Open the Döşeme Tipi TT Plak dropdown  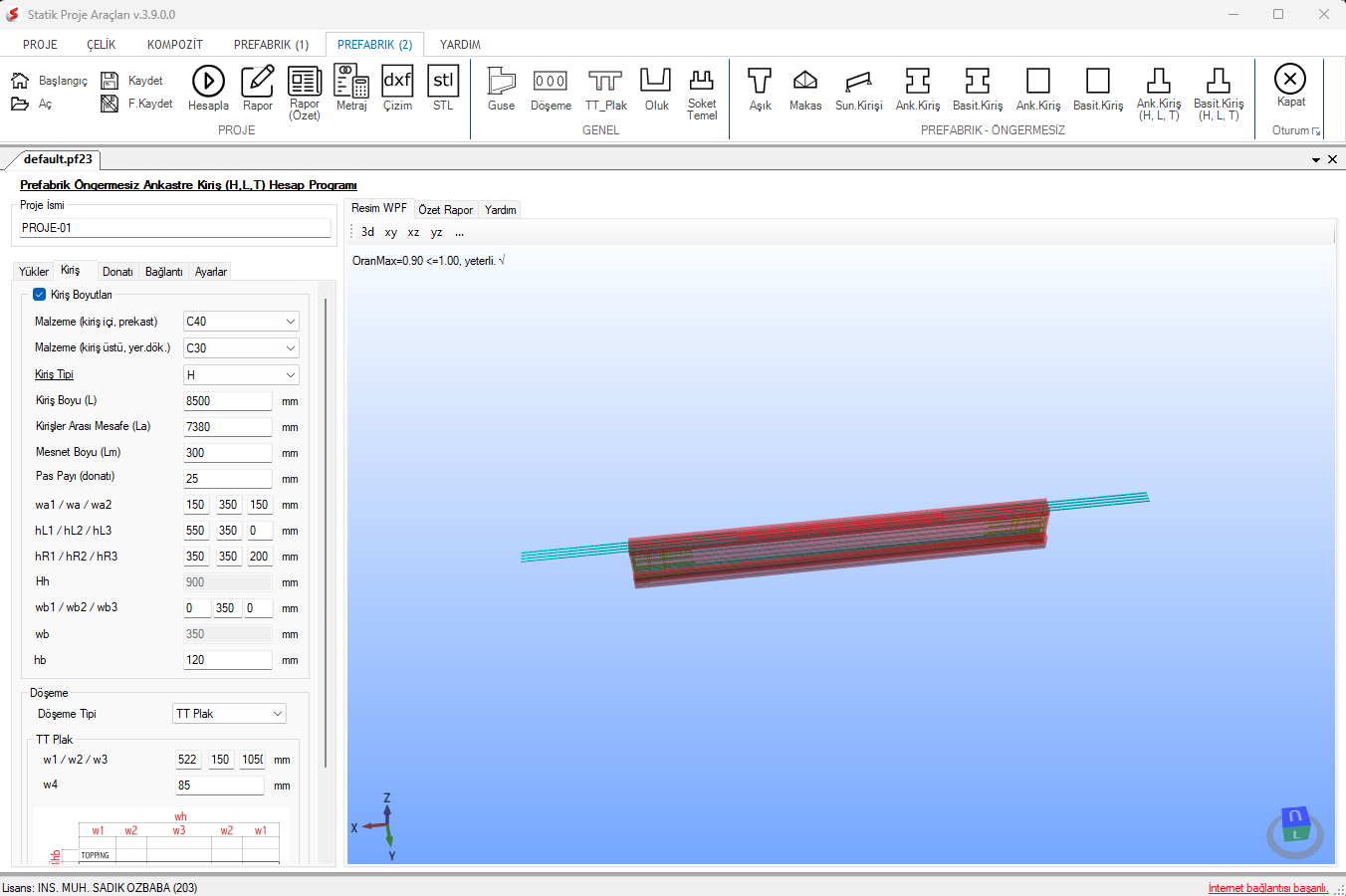click(230, 714)
